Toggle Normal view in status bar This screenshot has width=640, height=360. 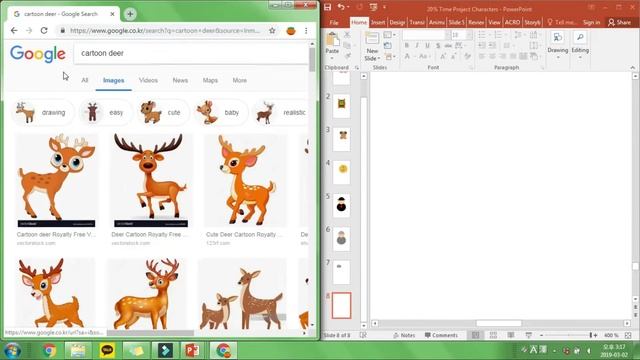pos(476,335)
